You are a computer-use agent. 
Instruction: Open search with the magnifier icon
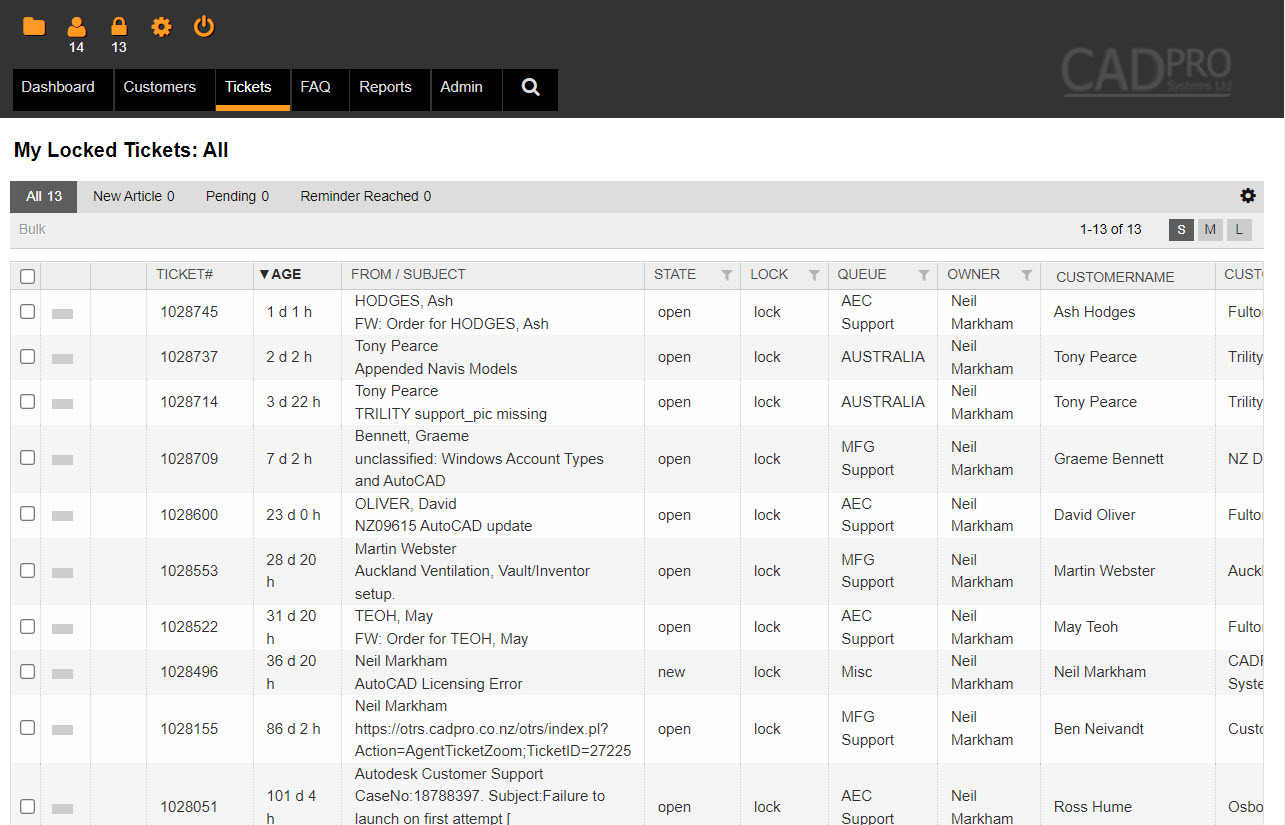[x=530, y=88]
